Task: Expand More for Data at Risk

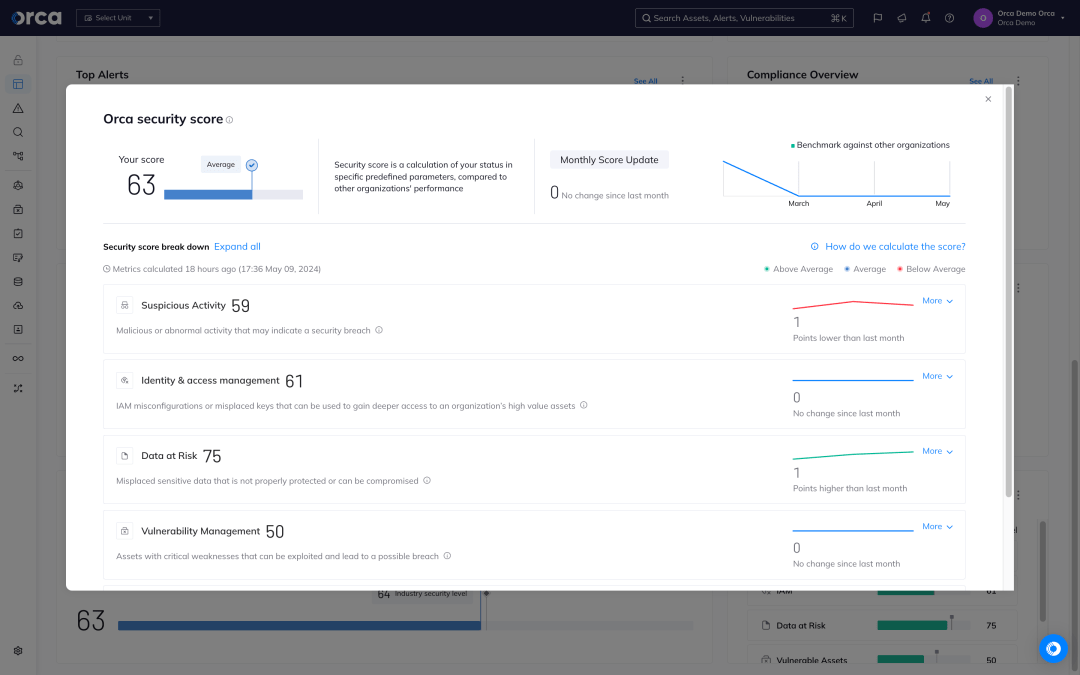Action: coord(937,451)
